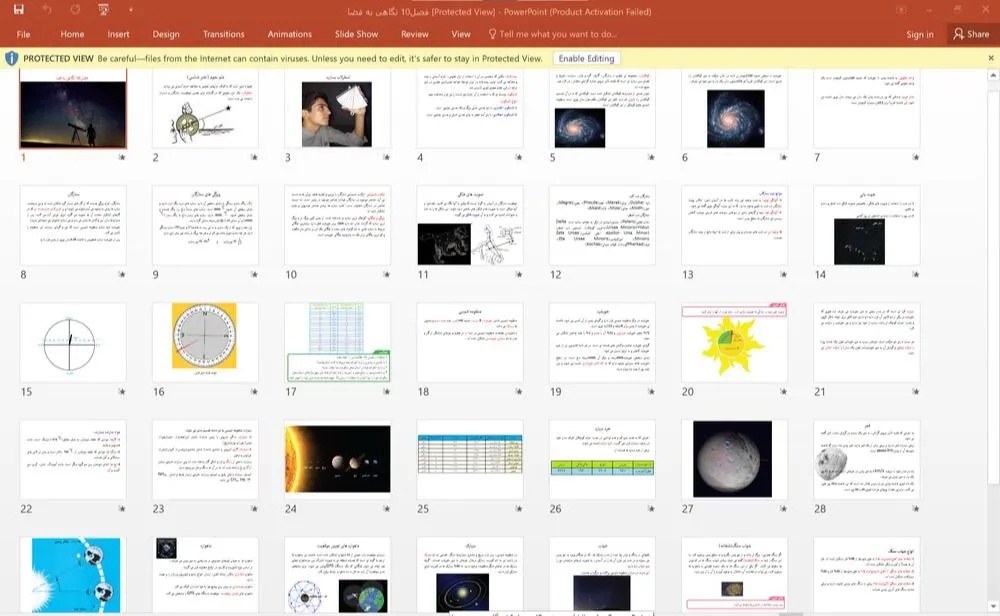Click the Save icon in title bar
Image resolution: width=1000 pixels, height=616 pixels.
pyautogui.click(x=18, y=10)
